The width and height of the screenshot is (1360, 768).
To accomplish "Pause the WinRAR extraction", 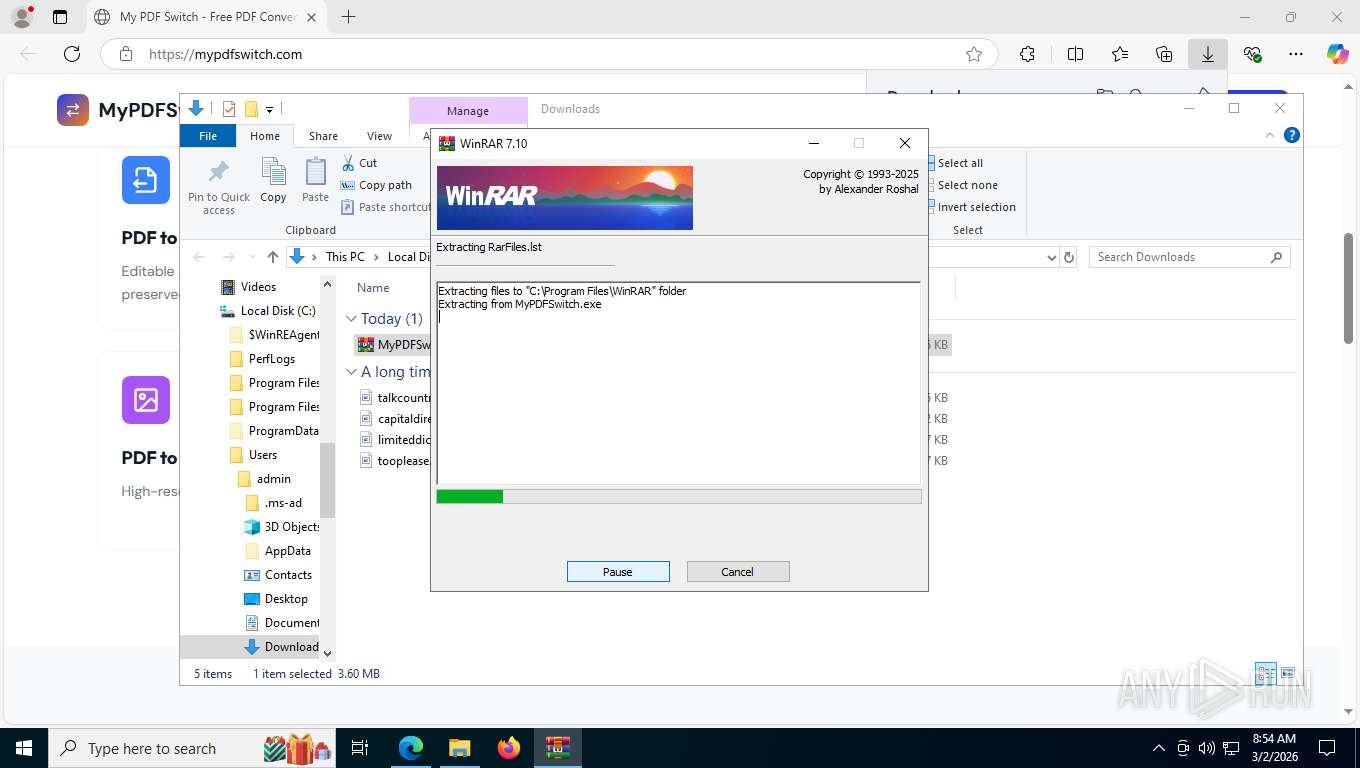I will click(x=618, y=572).
